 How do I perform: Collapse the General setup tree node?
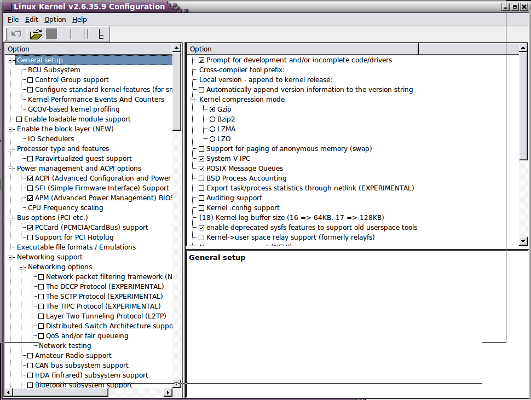tap(11, 60)
